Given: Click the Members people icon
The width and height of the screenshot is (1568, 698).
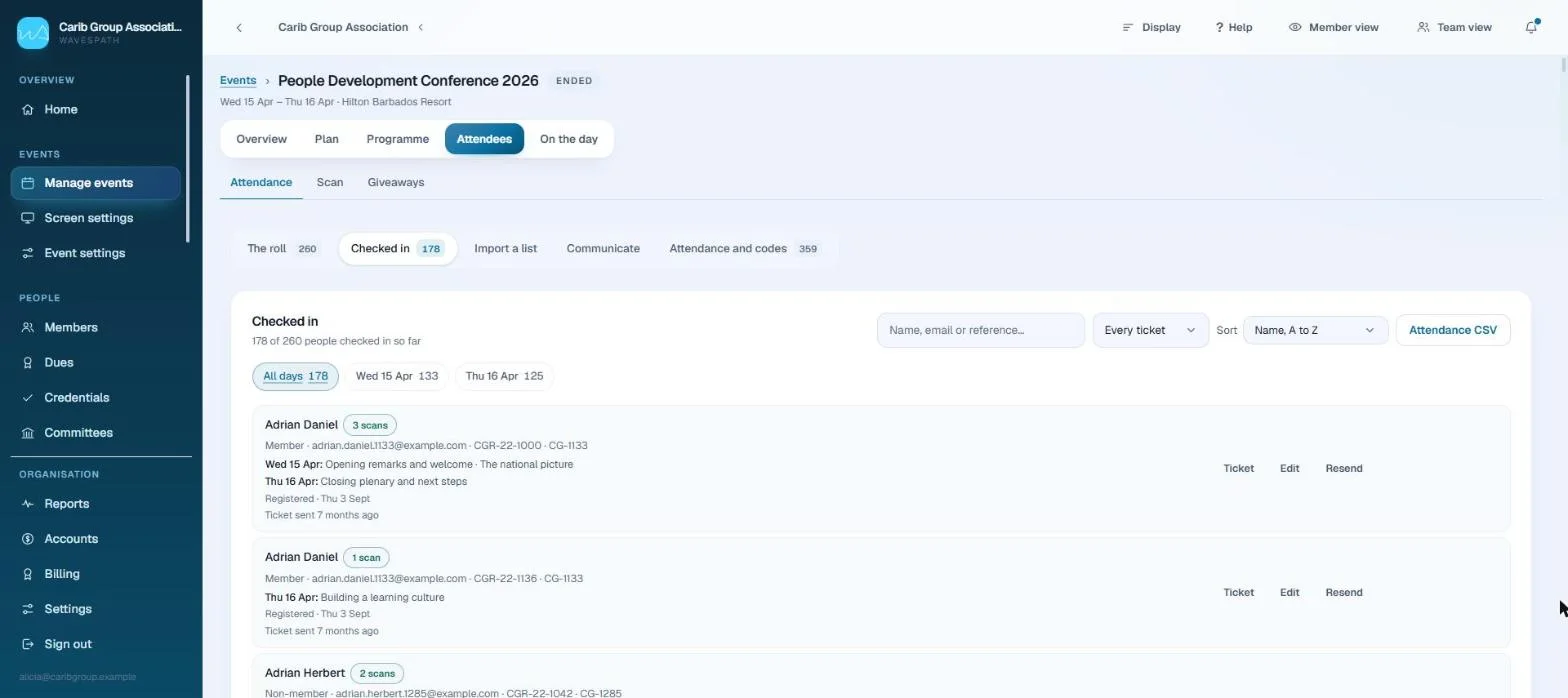Looking at the screenshot, I should (x=28, y=327).
